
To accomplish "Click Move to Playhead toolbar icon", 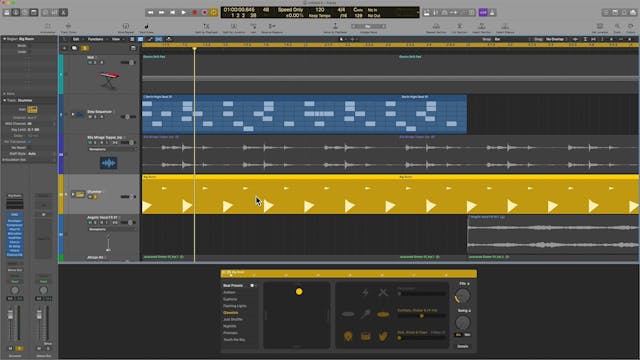I will click(335, 28).
